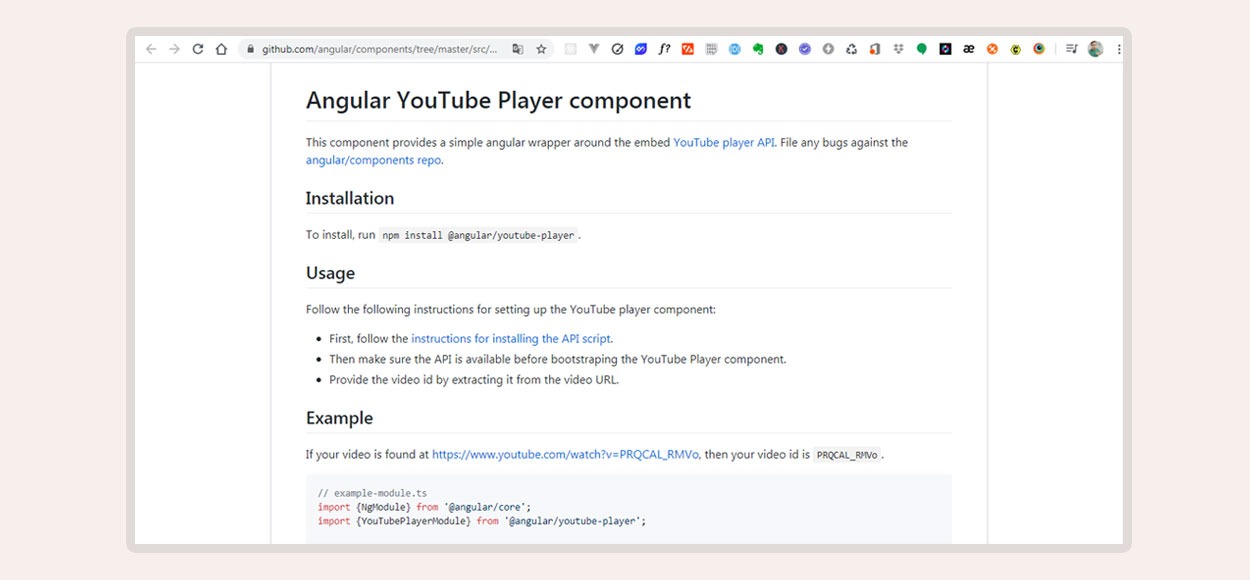Click the Installation heading
Screen dimensions: 1250x580
coord(350,198)
